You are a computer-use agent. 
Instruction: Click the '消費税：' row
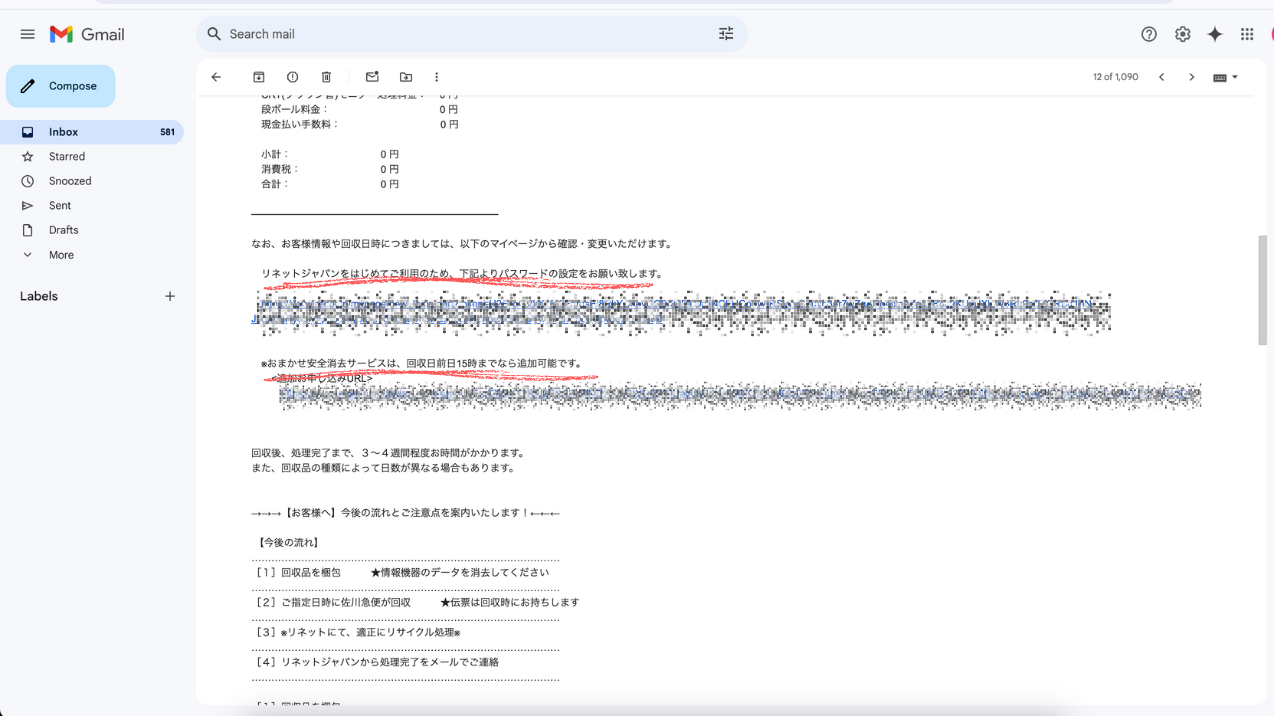pos(330,170)
